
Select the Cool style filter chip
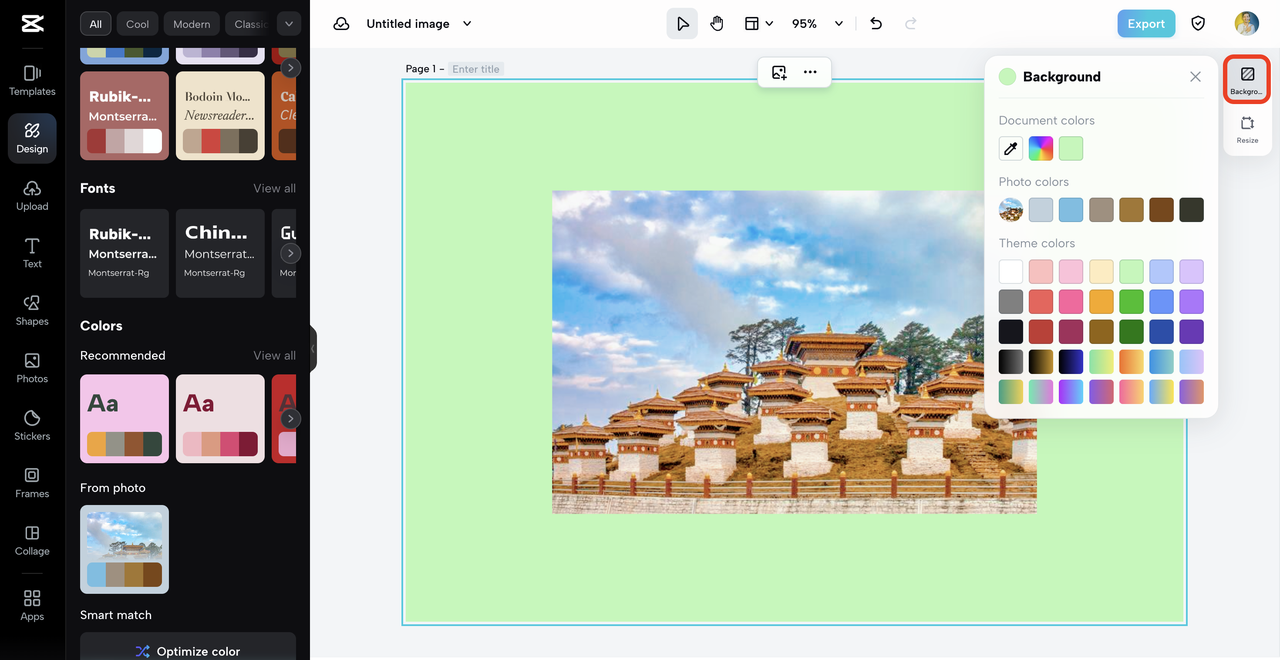138,24
